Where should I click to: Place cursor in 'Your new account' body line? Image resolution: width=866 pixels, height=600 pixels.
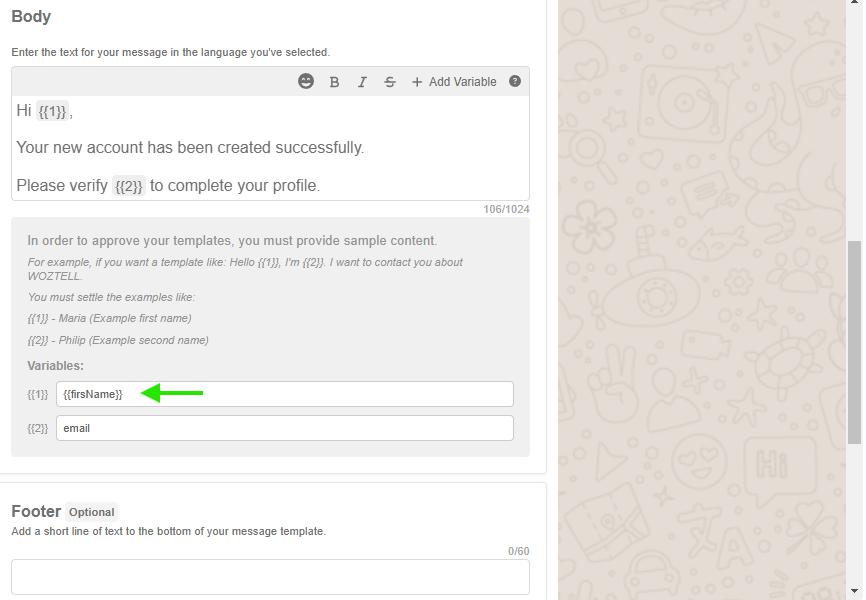[x=190, y=148]
